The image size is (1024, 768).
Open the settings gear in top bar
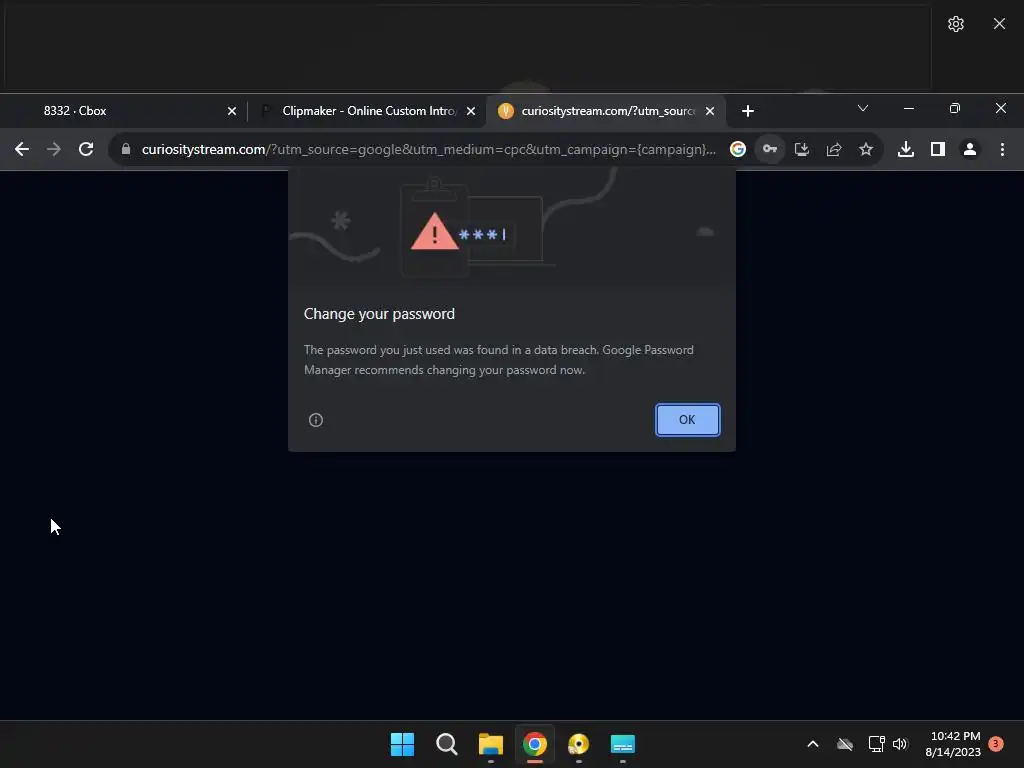(x=955, y=24)
